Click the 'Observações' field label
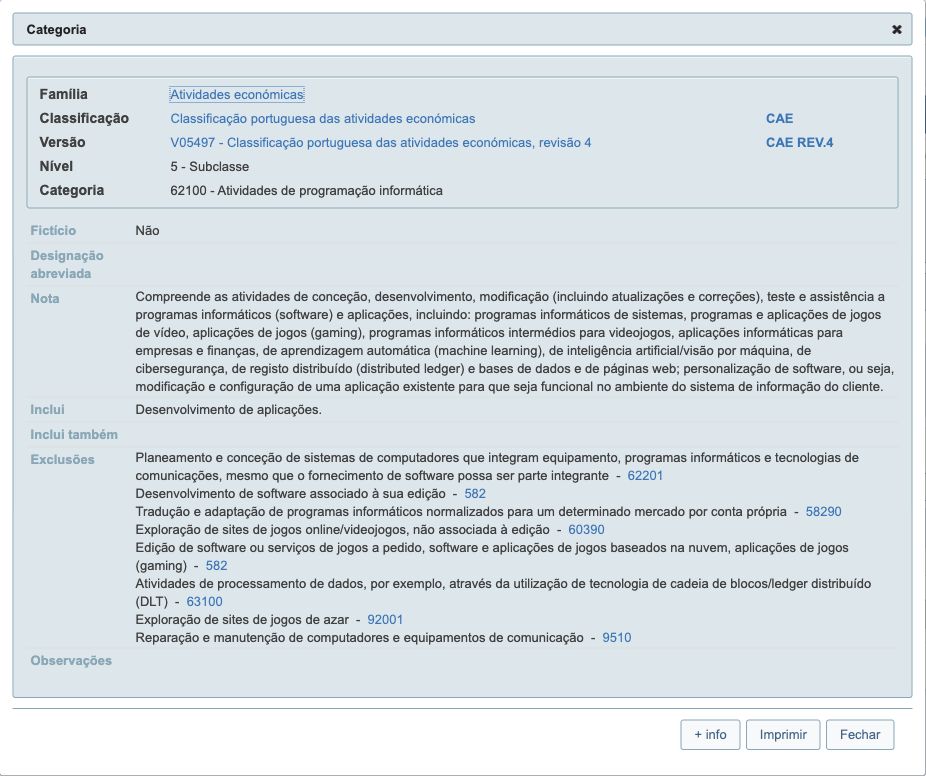This screenshot has height=776, width=926. click(x=71, y=661)
